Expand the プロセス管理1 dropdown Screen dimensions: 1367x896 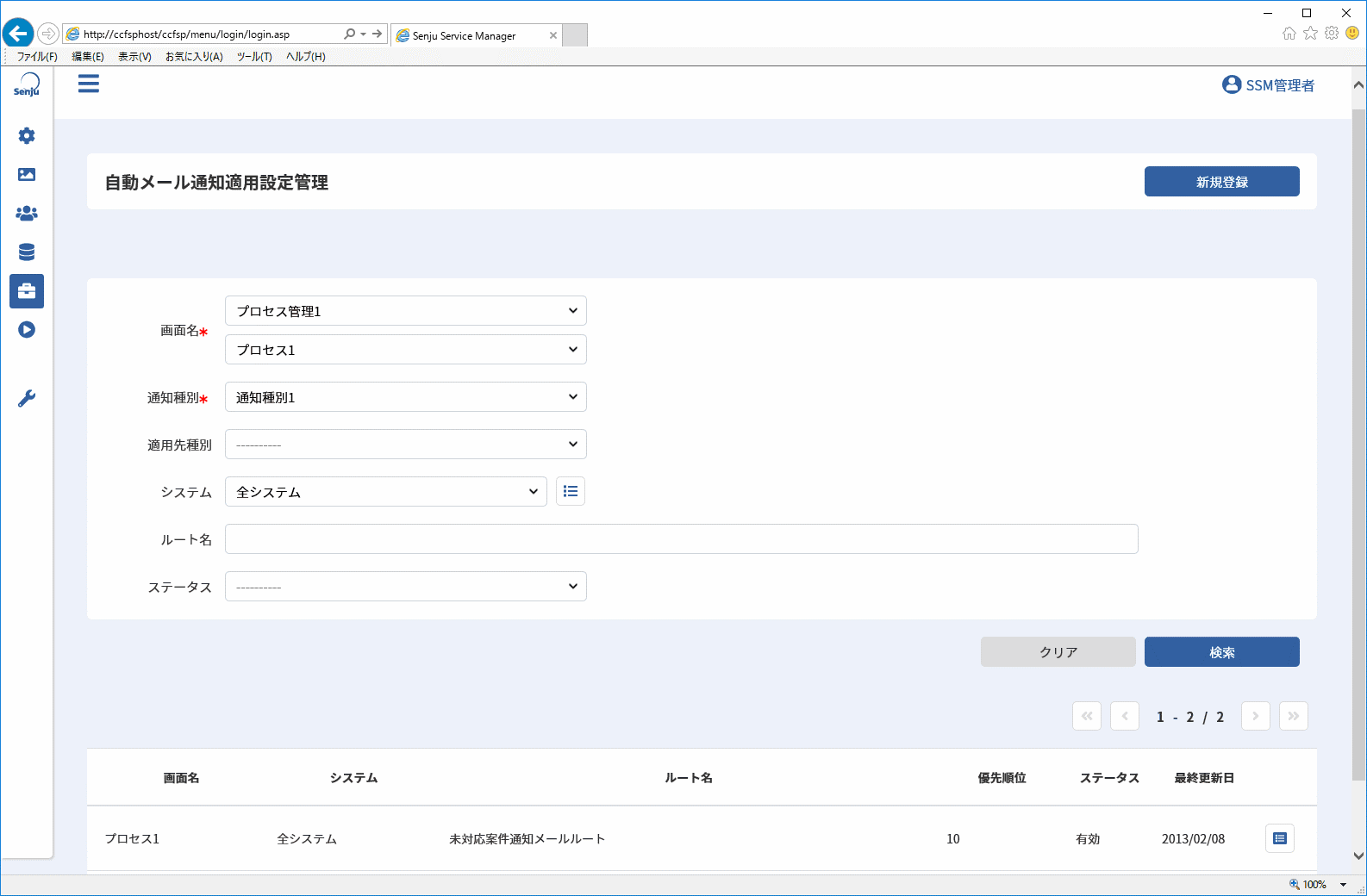[x=406, y=311]
